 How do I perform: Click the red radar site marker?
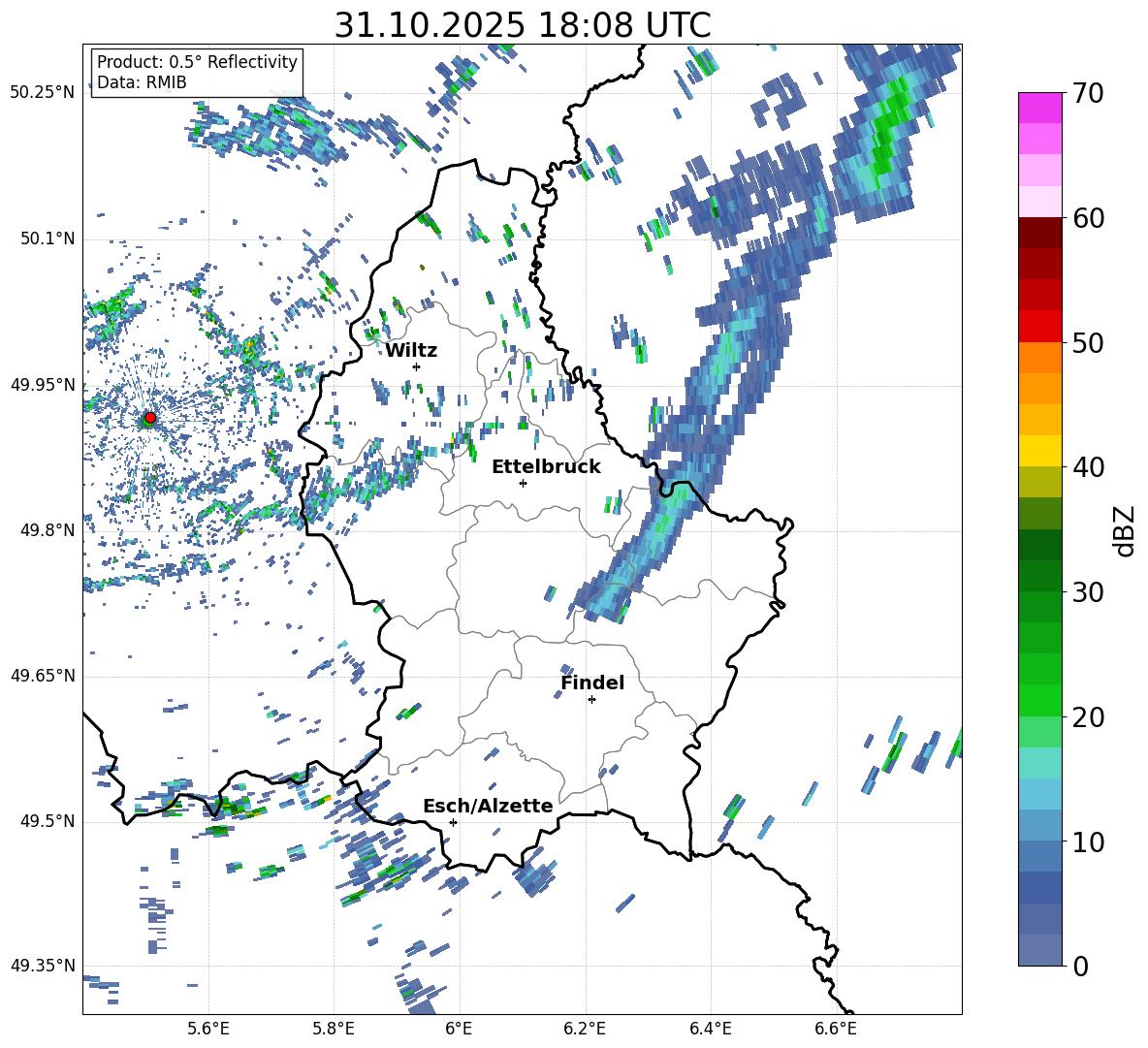150,418
